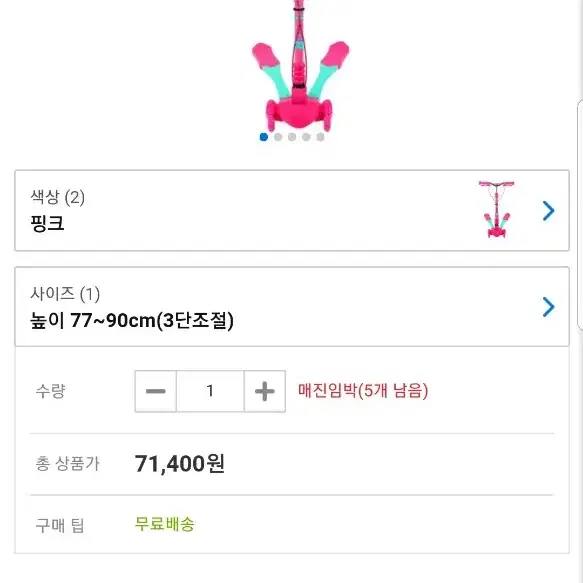
Task: Edit the quantity number field
Action: tap(210, 391)
